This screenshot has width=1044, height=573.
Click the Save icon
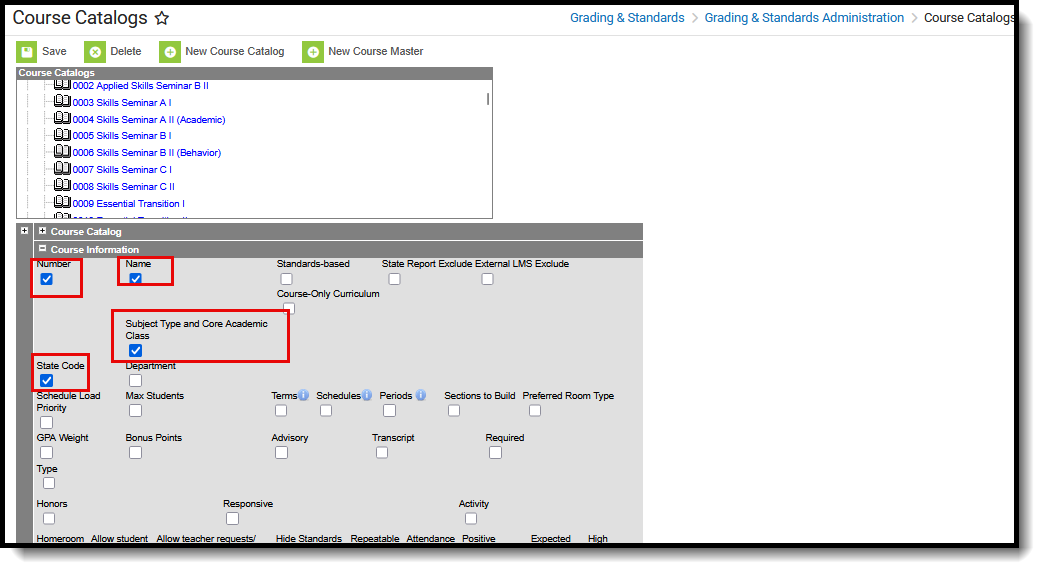(x=27, y=52)
